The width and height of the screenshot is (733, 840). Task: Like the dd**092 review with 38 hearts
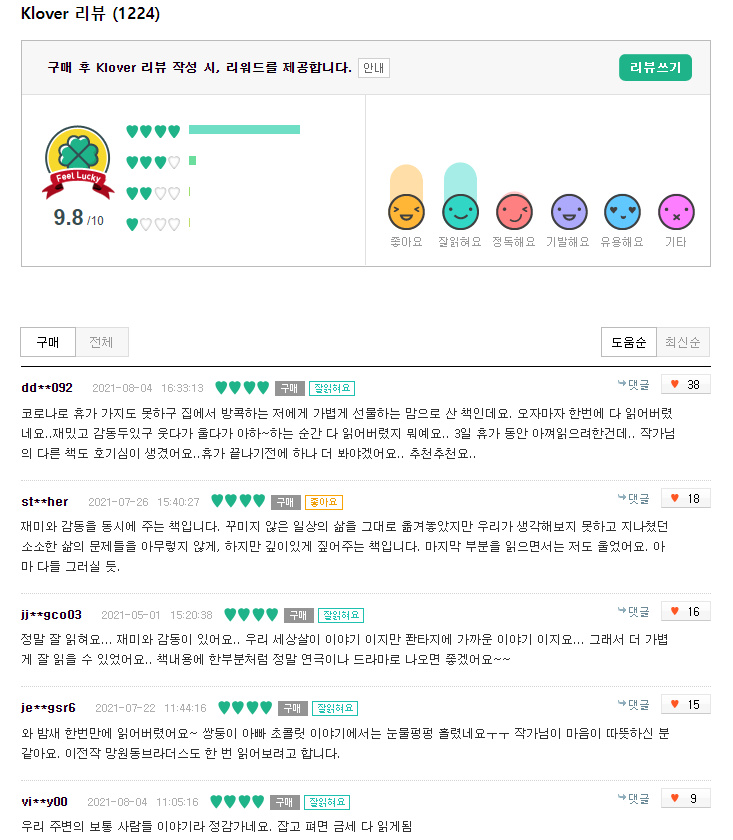tap(685, 385)
